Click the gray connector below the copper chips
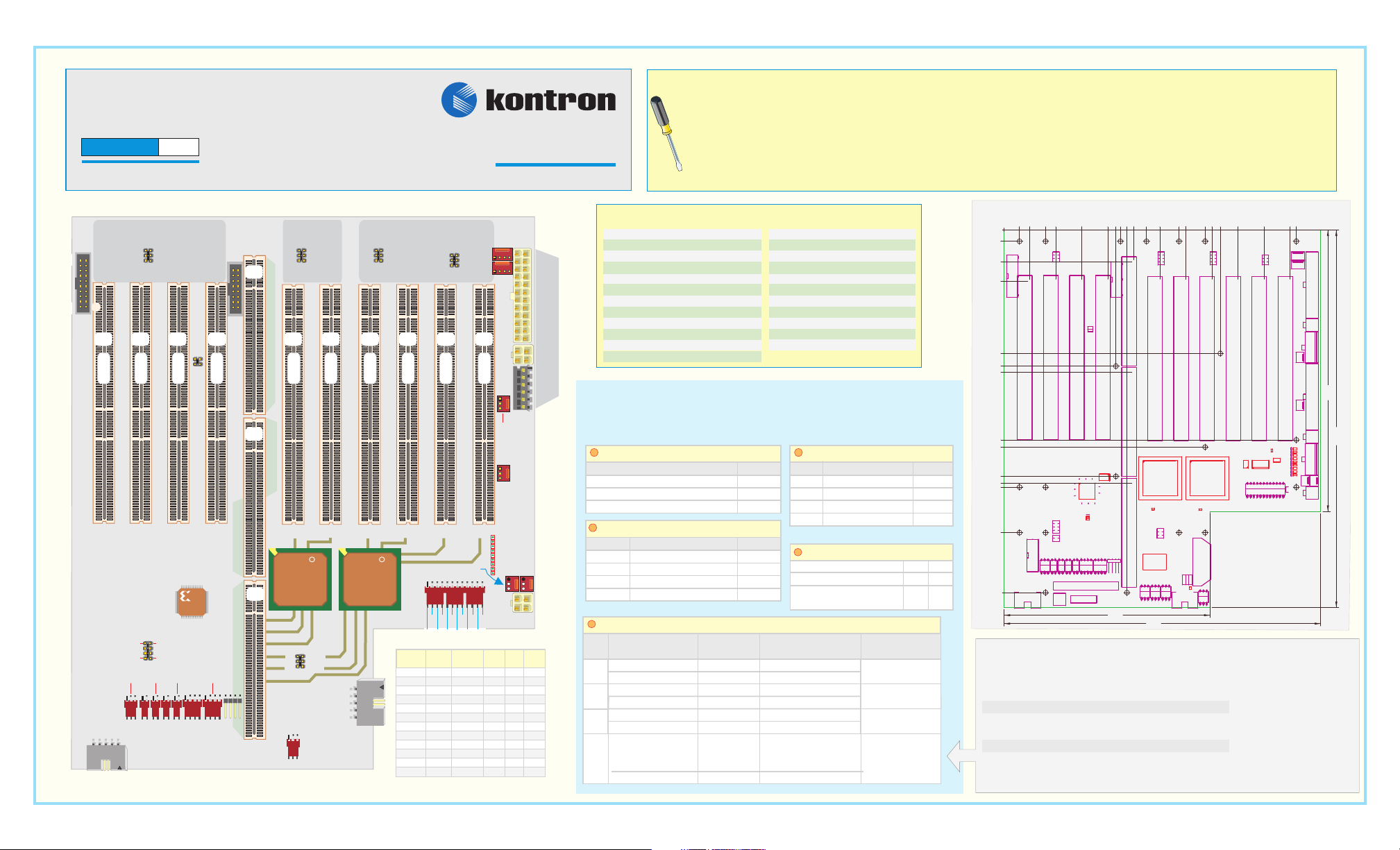The image size is (1400, 850). point(370,702)
